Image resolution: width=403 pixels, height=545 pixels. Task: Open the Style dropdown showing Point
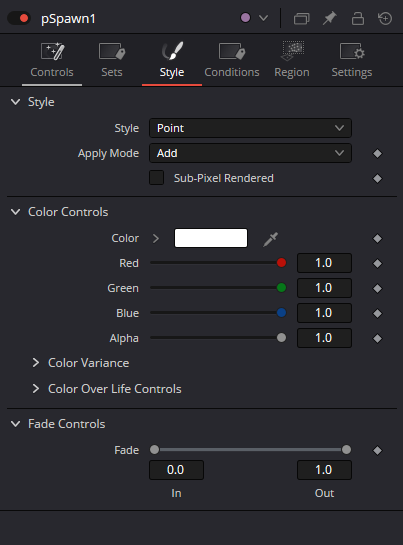(x=250, y=128)
